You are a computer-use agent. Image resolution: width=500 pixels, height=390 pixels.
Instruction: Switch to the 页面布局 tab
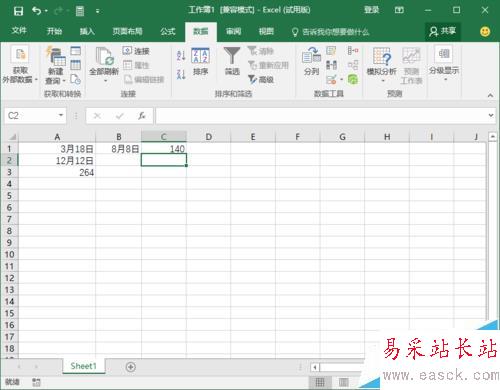127,31
